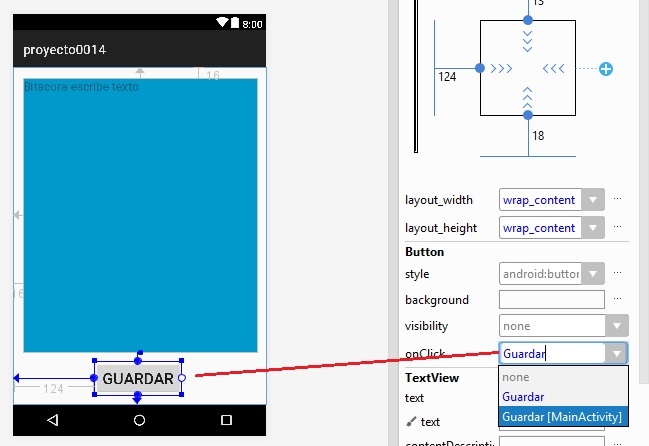This screenshot has width=649, height=446.
Task: Expand the visibility dropdown
Action: pyautogui.click(x=617, y=326)
